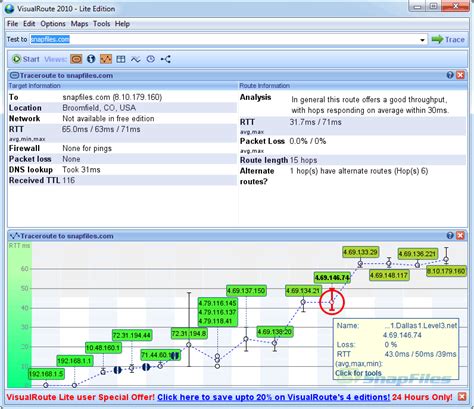The image size is (474, 409).
Task: Click the highlighted 4.69.146.74 hop marker
Action: pyautogui.click(x=332, y=302)
